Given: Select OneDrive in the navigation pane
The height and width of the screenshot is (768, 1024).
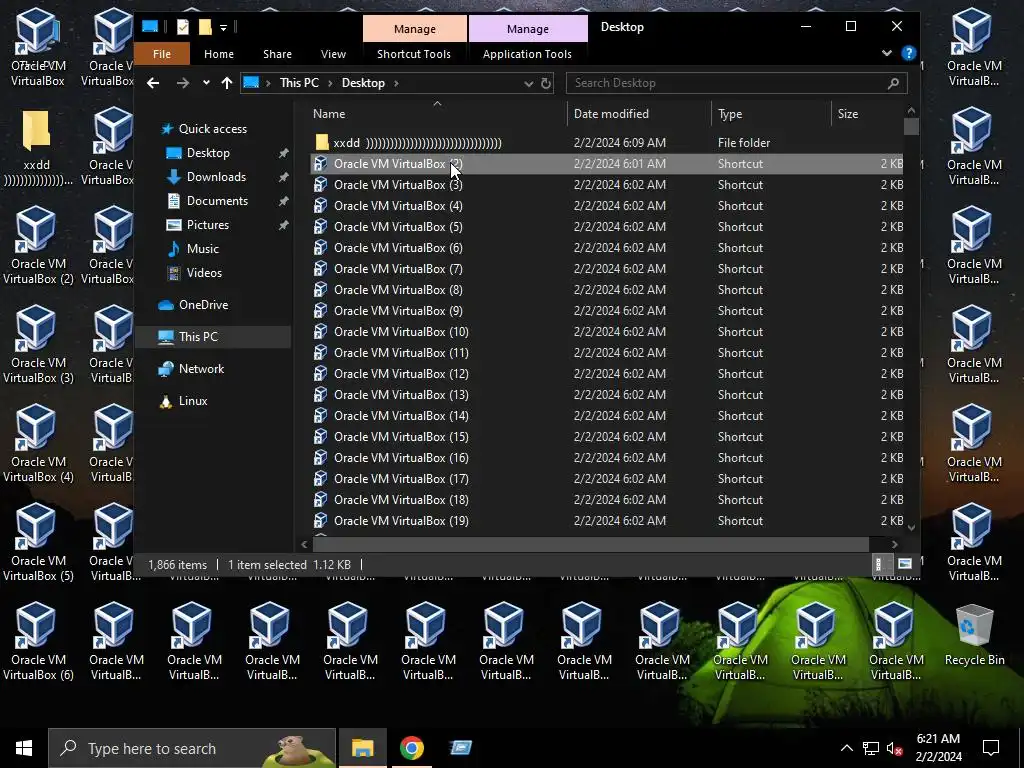Looking at the screenshot, I should (203, 305).
